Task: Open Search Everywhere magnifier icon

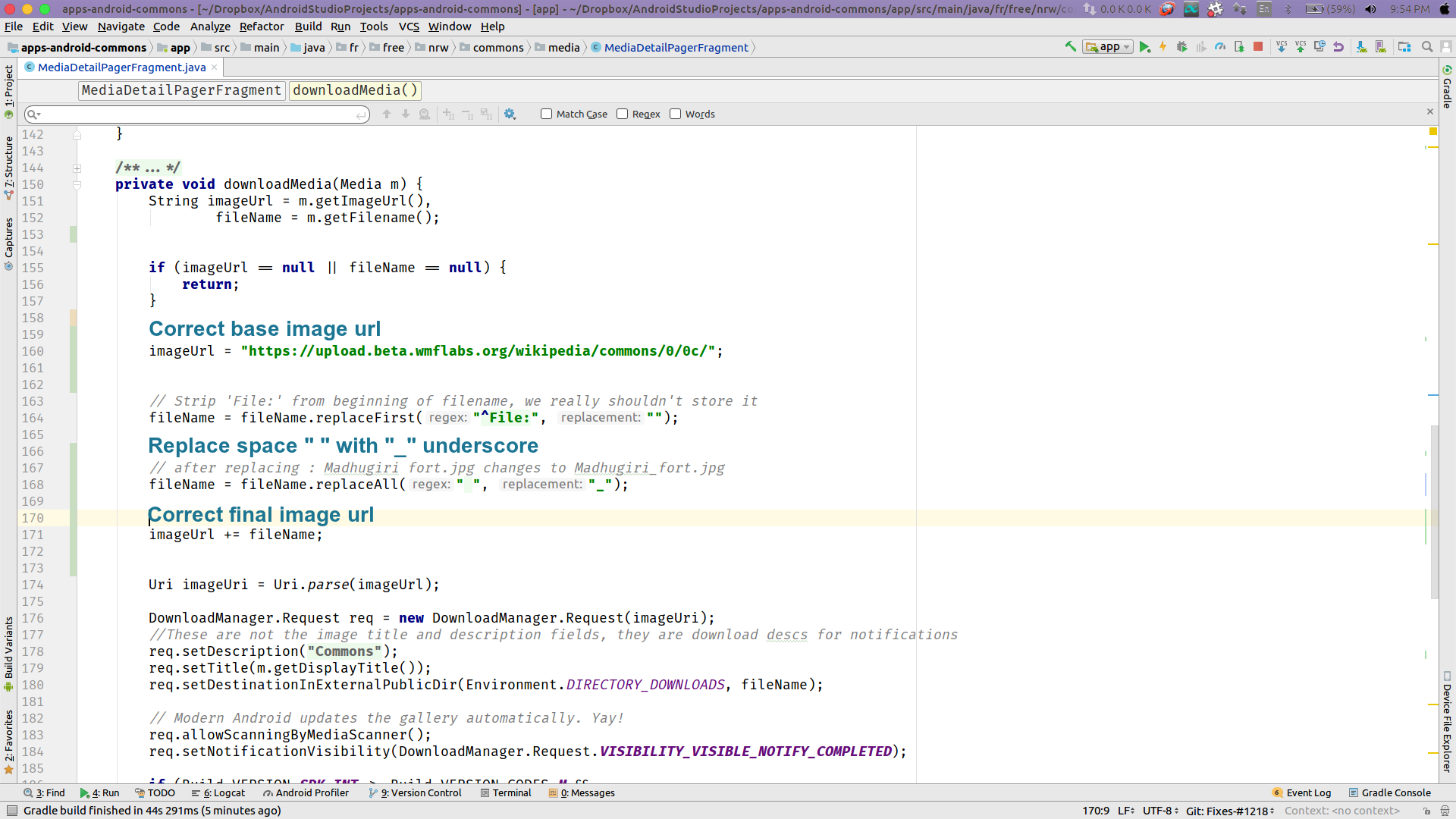Action: click(x=1426, y=47)
